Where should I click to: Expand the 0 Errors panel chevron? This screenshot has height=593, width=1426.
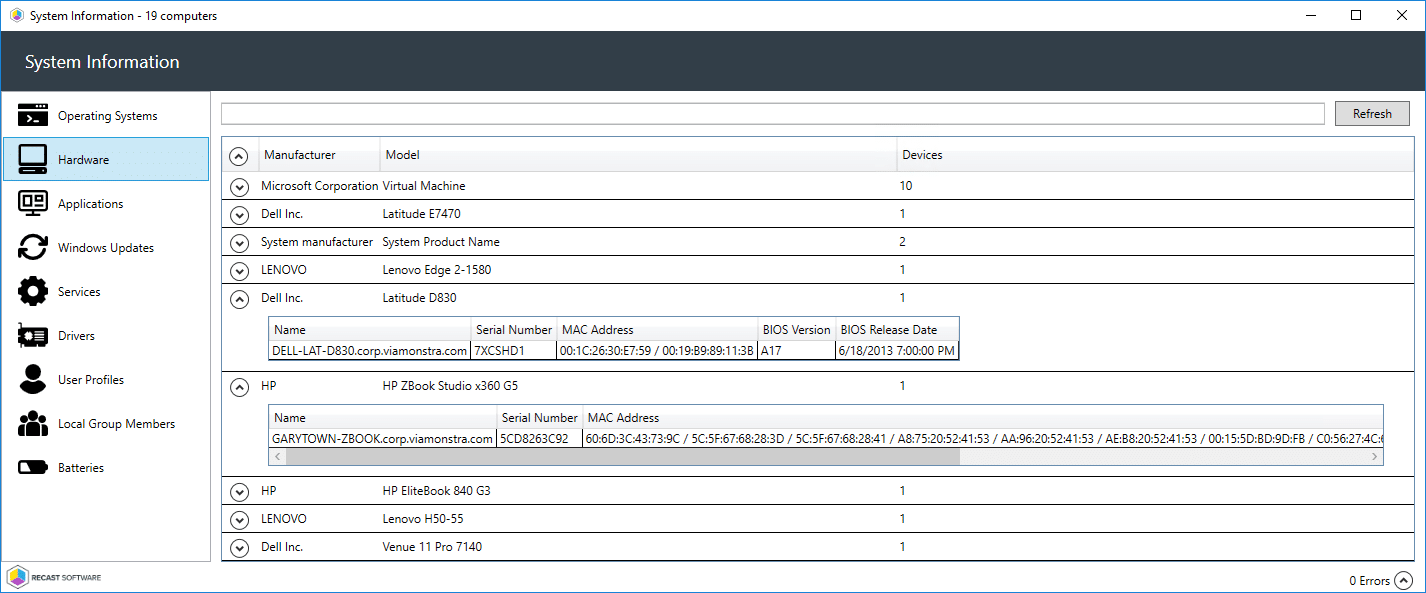point(1404,580)
